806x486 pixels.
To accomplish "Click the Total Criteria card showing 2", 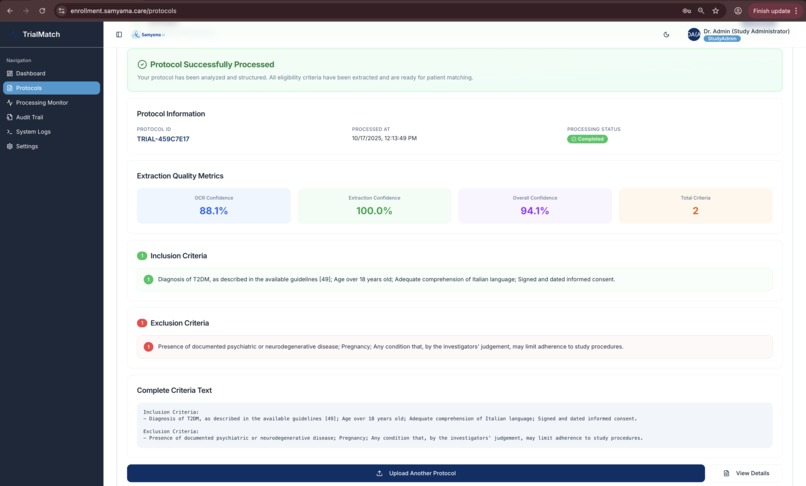I will (695, 206).
